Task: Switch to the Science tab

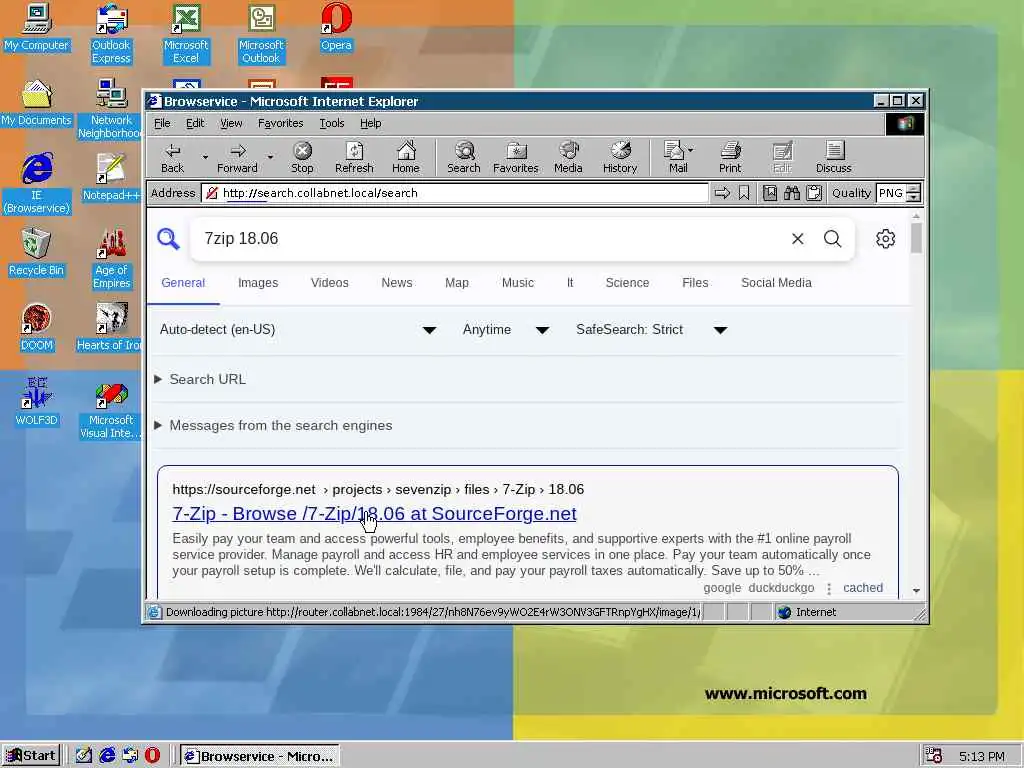Action: click(627, 283)
